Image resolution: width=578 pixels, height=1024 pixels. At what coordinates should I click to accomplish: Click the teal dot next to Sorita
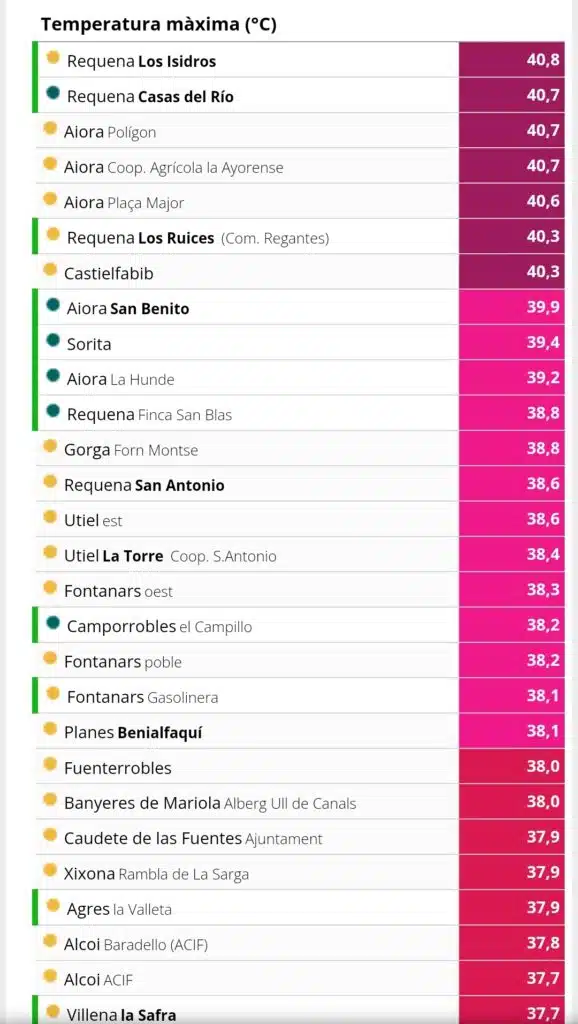click(x=53, y=340)
